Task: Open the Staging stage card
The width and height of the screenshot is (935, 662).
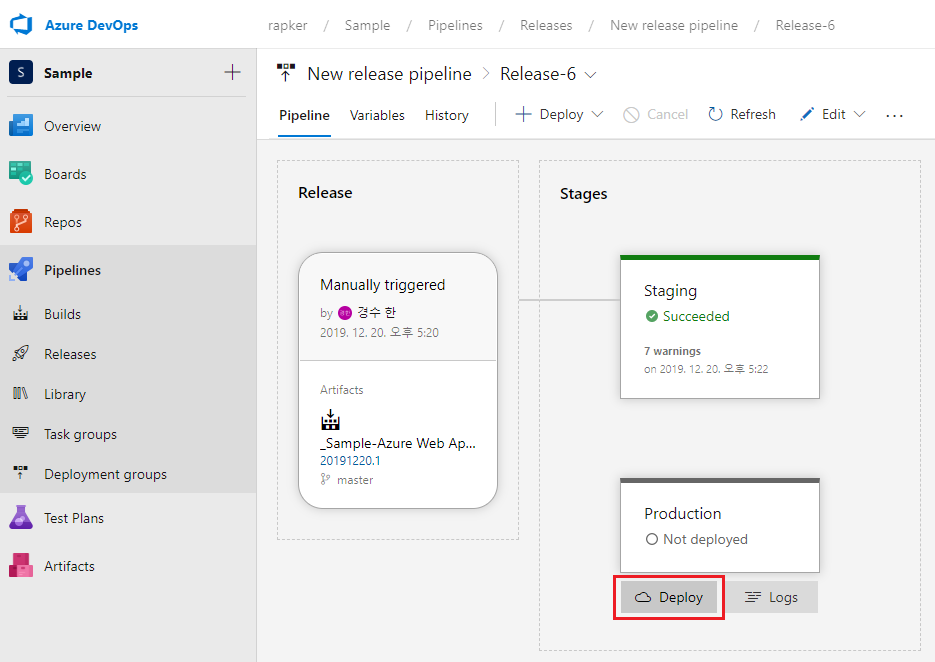Action: pos(720,327)
